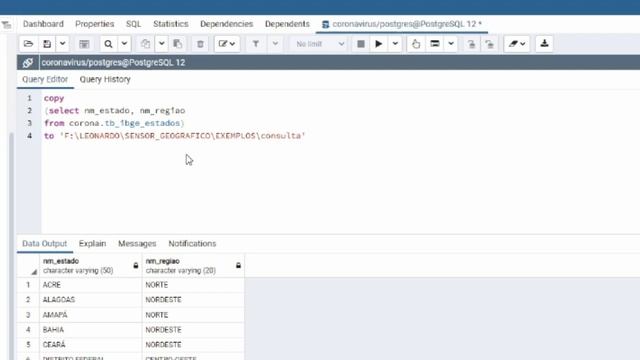640x360 pixels.
Task: Expand the Save options dropdown arrow
Action: (x=62, y=44)
